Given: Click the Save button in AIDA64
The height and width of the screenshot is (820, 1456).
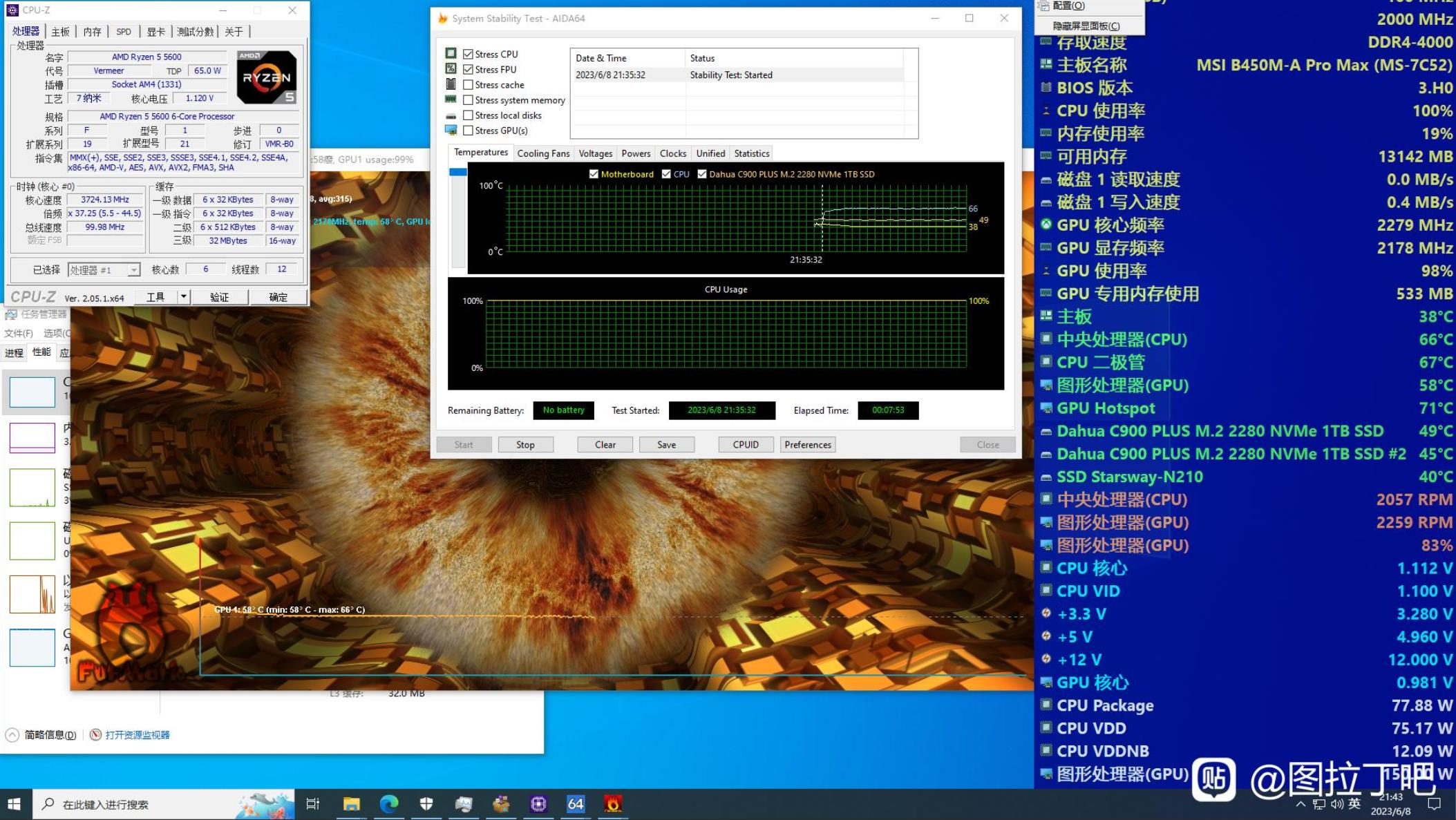Looking at the screenshot, I should [x=667, y=445].
